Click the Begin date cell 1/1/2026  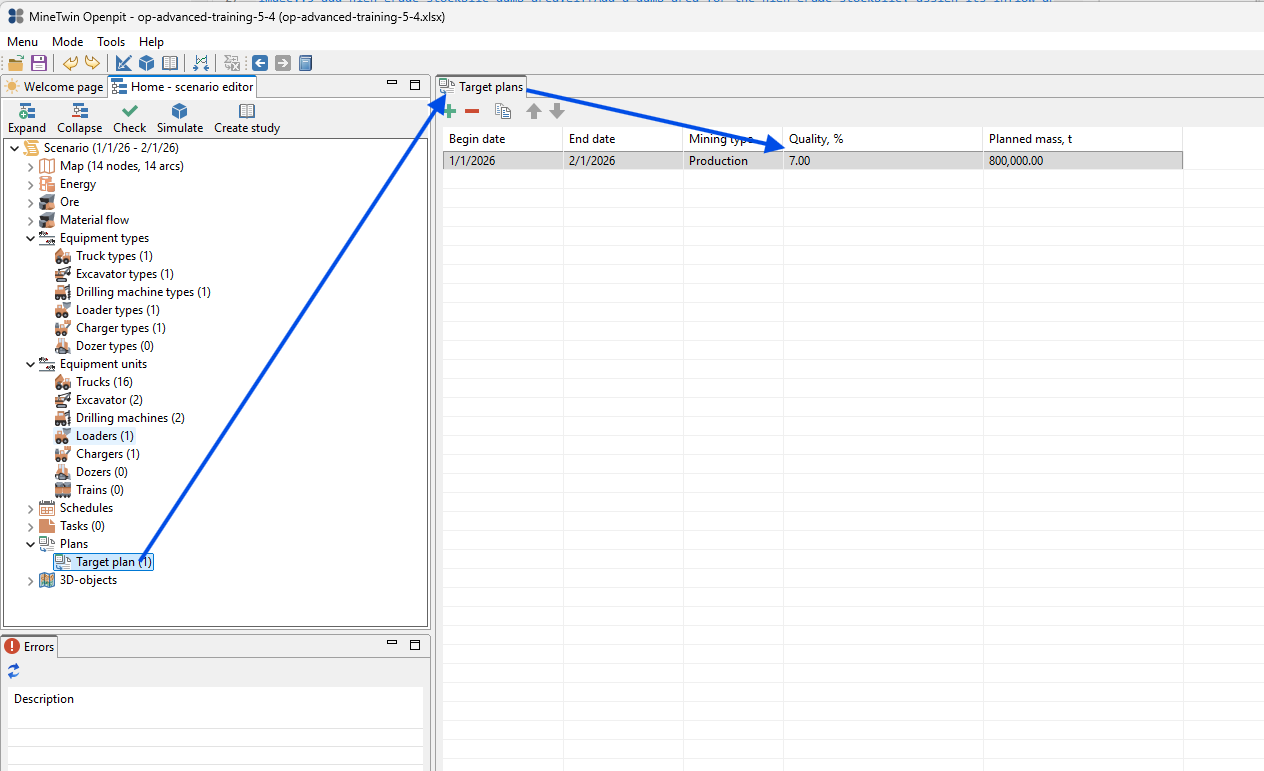pos(503,160)
